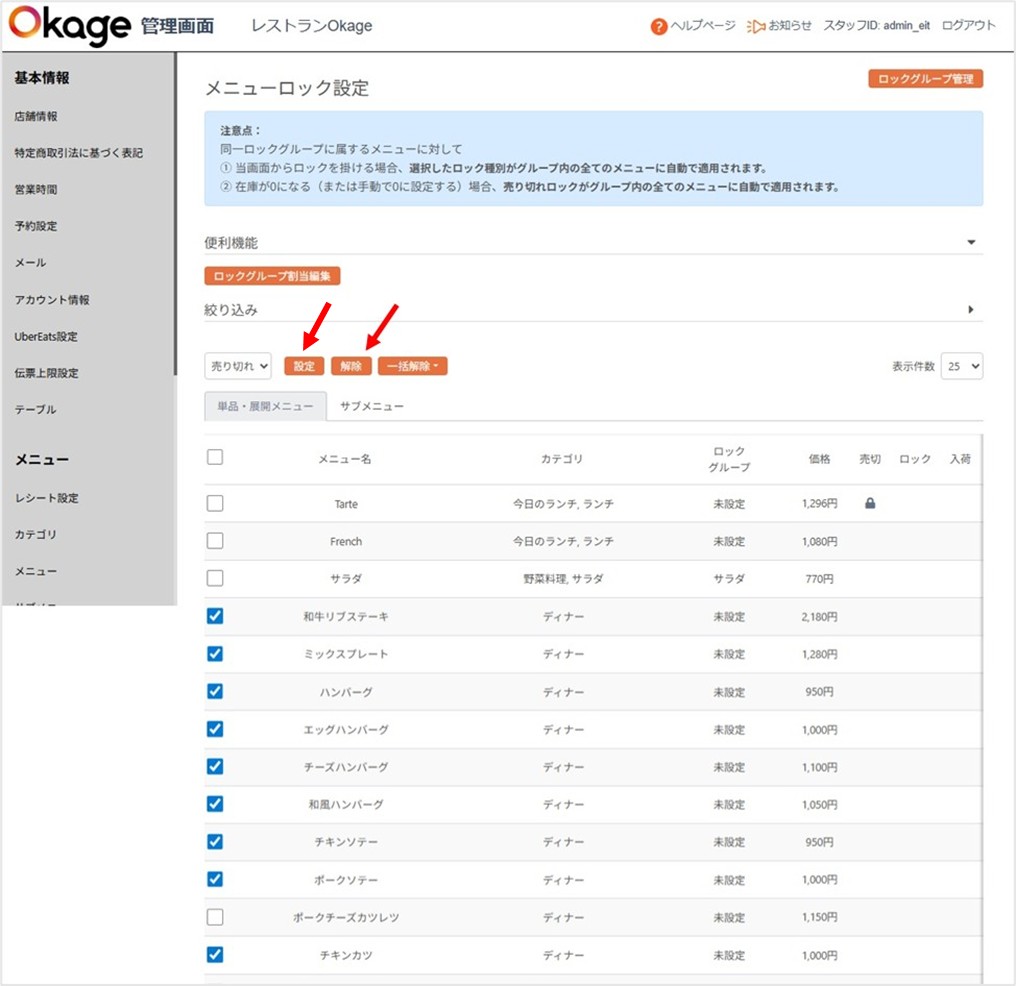Screen dimensions: 1016x986
Task: Uncheck the 和牛リブステーキ checkbox
Action: [215, 616]
